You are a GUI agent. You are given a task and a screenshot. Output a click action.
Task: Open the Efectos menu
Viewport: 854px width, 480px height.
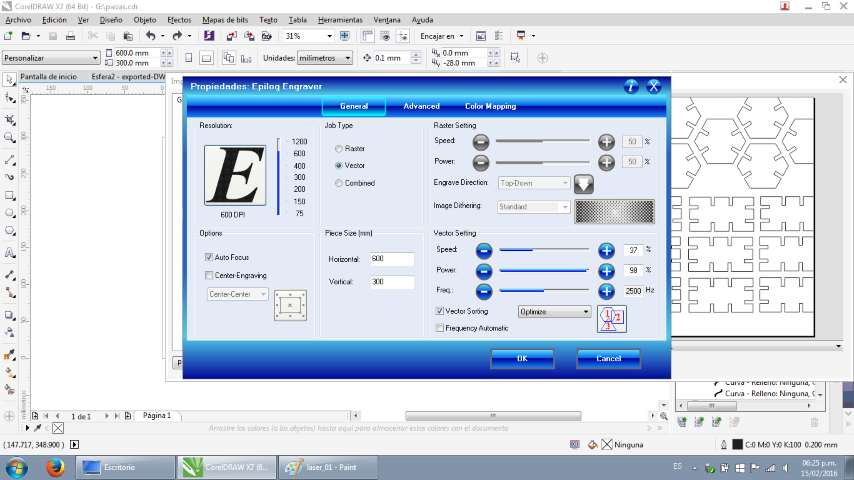(x=179, y=20)
